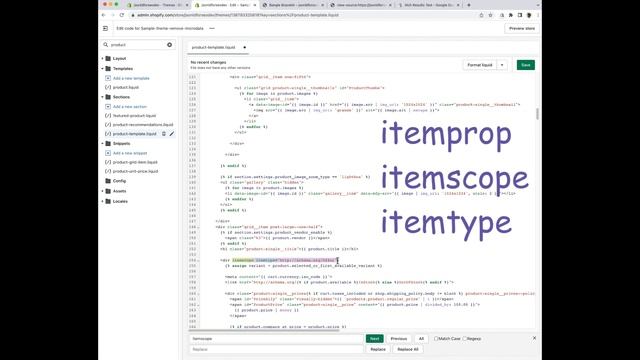Close the find and replace bar

[534, 338]
